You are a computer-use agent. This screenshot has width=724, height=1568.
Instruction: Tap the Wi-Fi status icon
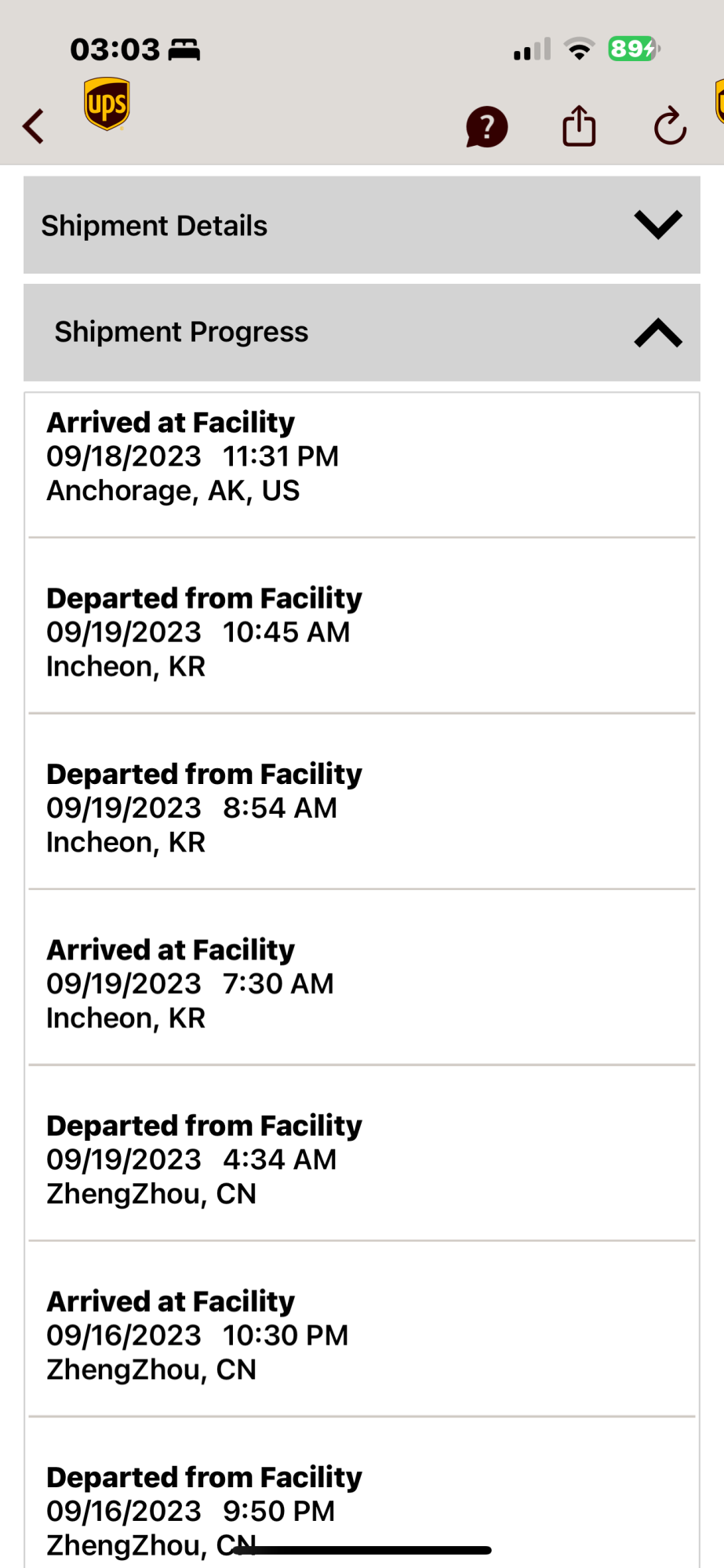coord(580,49)
